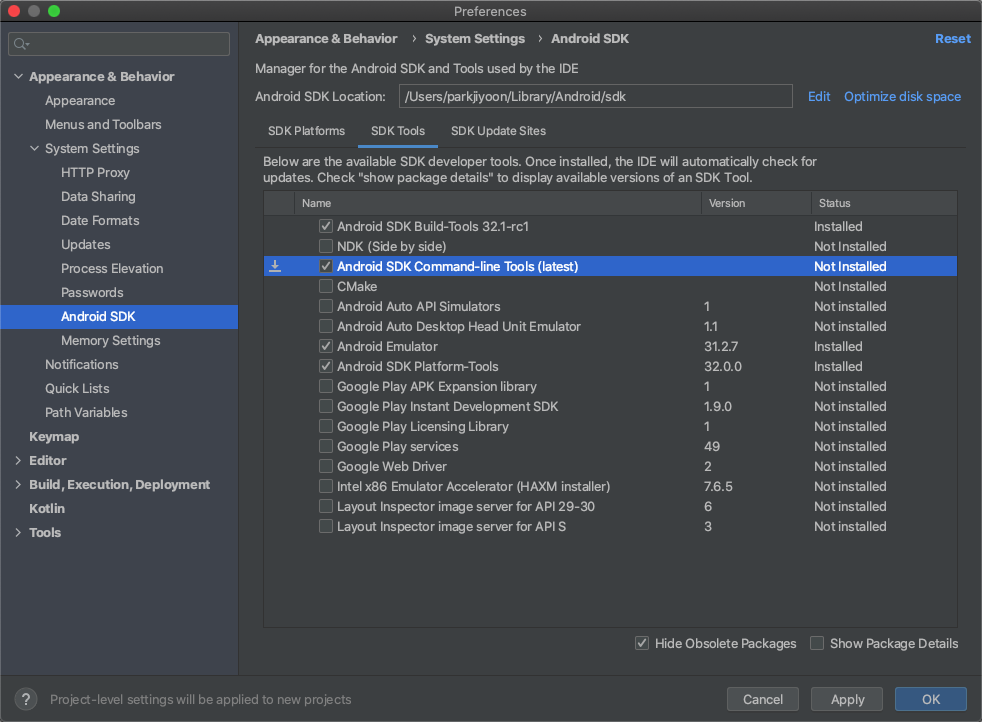Confirm with the OK button
The height and width of the screenshot is (722, 982).
pos(930,699)
